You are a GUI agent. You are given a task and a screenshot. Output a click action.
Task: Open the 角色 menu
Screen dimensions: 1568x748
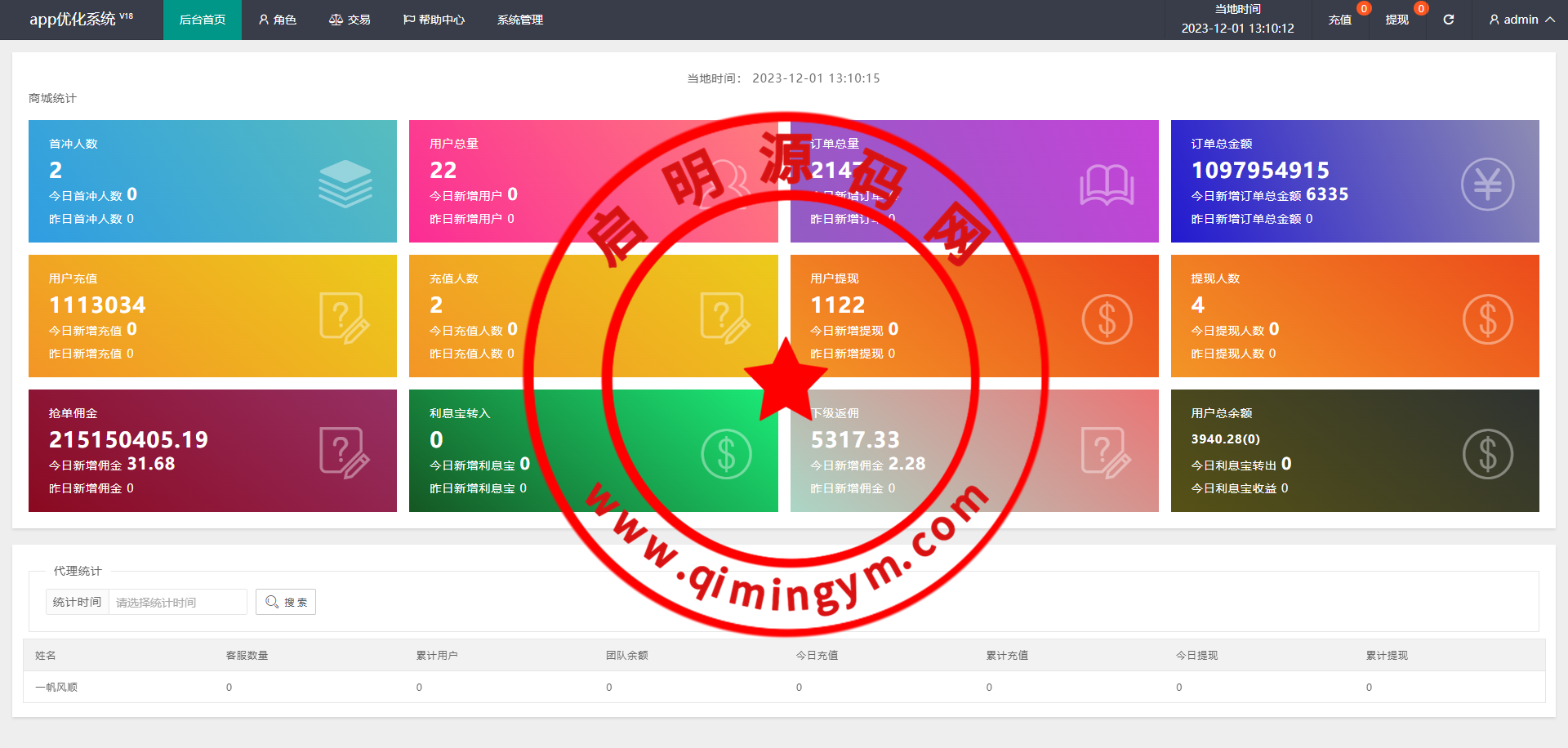(x=277, y=20)
